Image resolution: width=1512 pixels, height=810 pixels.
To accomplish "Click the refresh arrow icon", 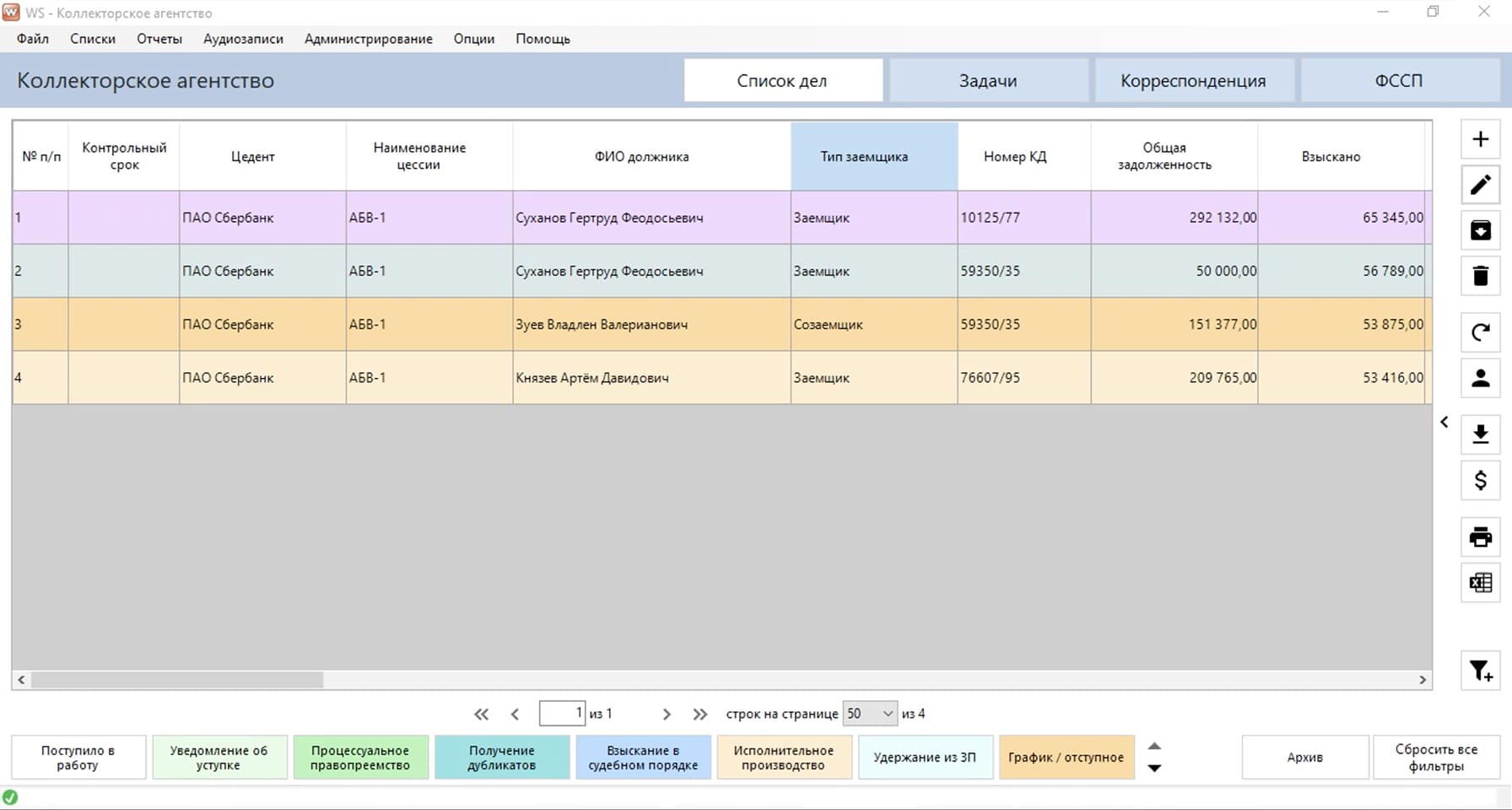I will 1480,332.
